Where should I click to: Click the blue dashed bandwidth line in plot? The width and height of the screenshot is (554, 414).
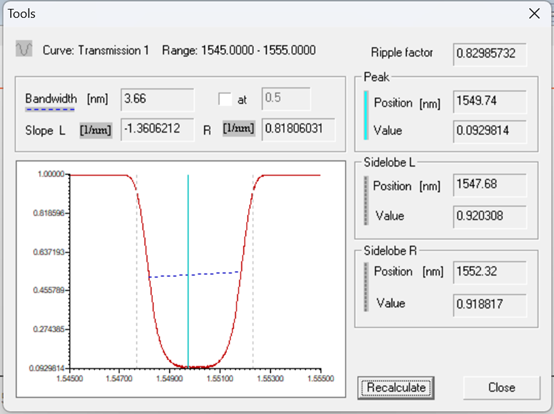point(194,274)
